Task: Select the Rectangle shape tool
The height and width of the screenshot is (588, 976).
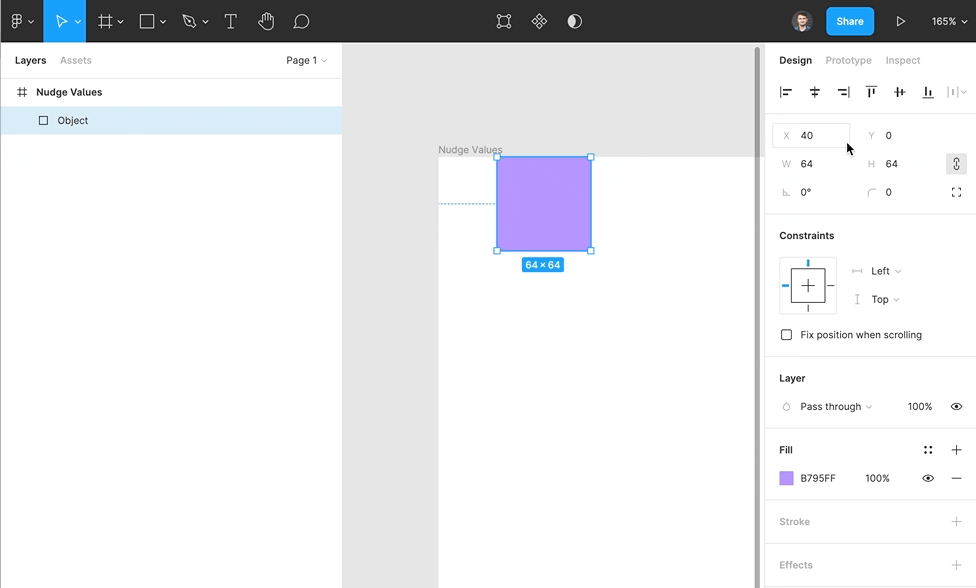Action: pyautogui.click(x=147, y=21)
